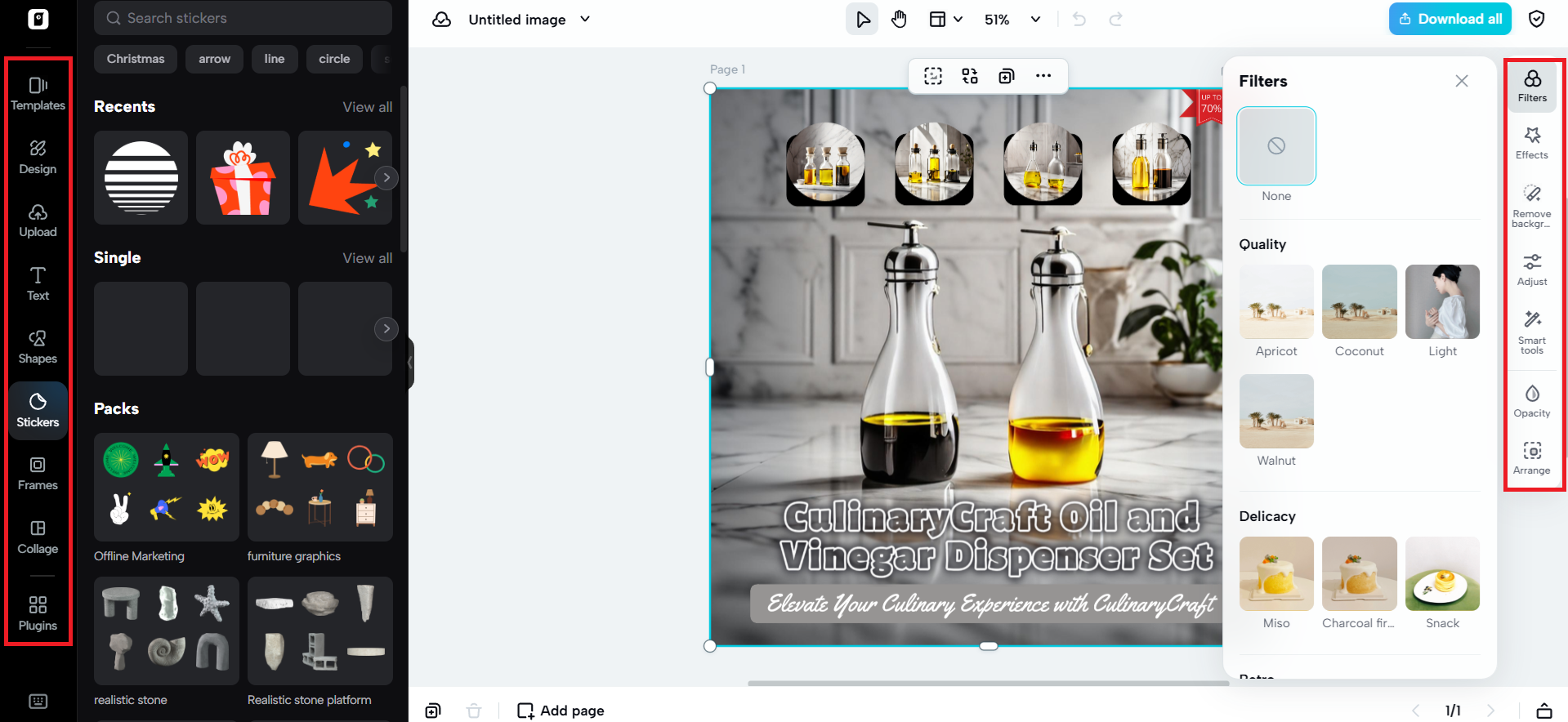This screenshot has width=1568, height=722.
Task: Apply the Coconut filter
Action: pos(1359,302)
